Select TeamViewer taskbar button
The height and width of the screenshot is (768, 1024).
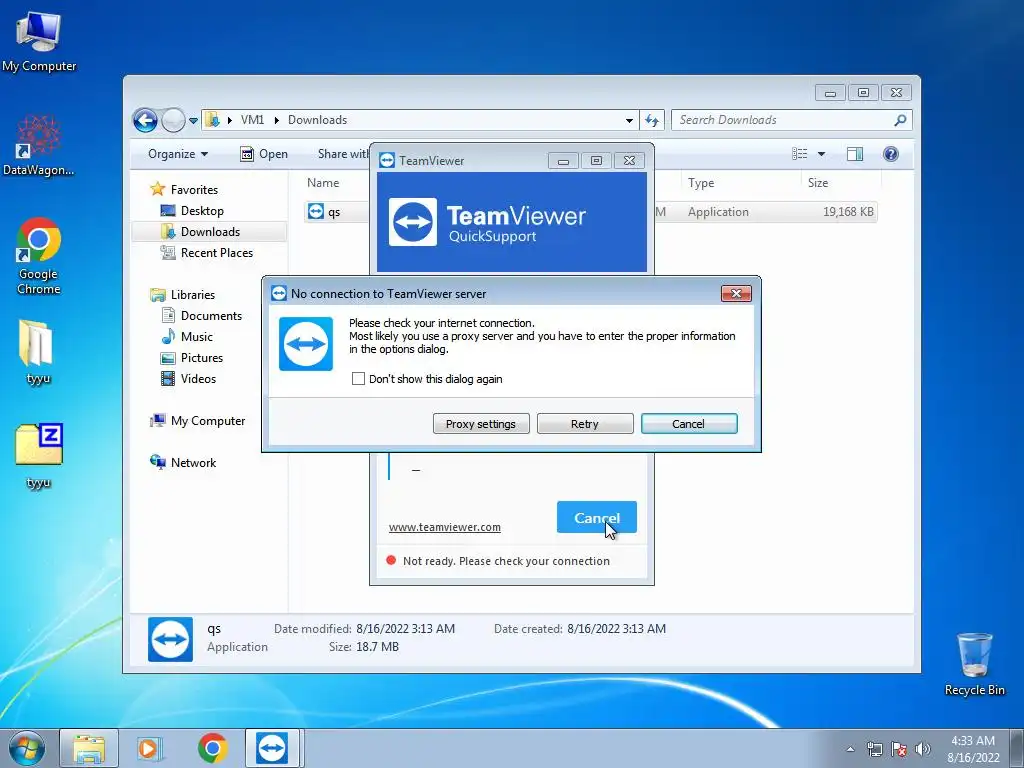(272, 748)
